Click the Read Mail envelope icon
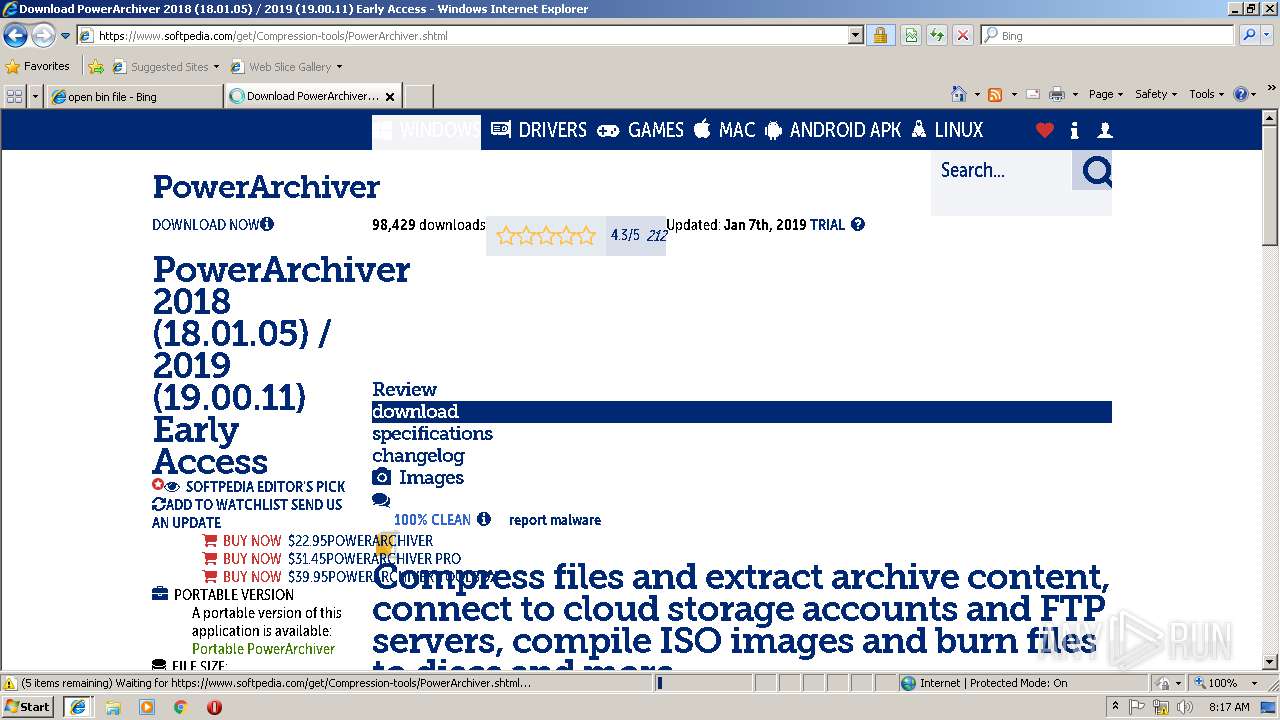1280x720 pixels. point(1033,94)
